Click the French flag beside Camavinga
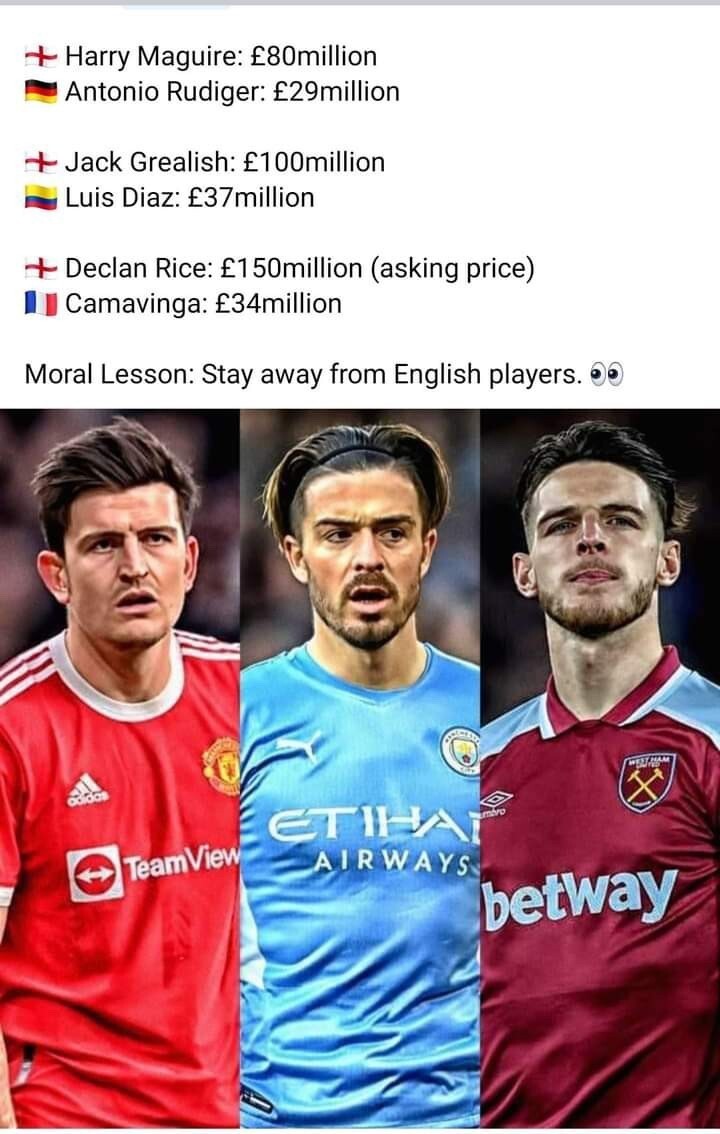This screenshot has height=1134, width=720. click(40, 303)
